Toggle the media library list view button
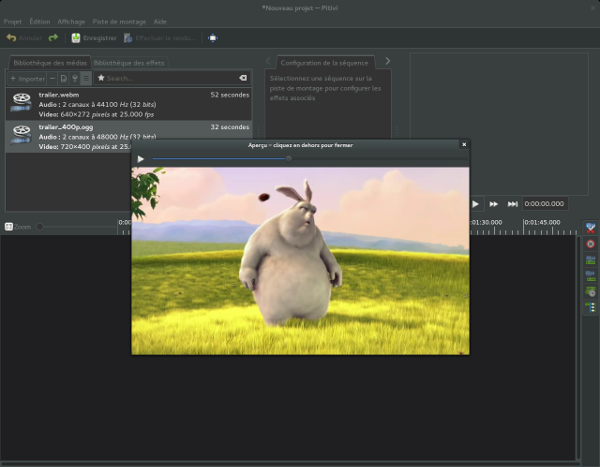Viewport: 600px width, 467px height. [x=85, y=77]
